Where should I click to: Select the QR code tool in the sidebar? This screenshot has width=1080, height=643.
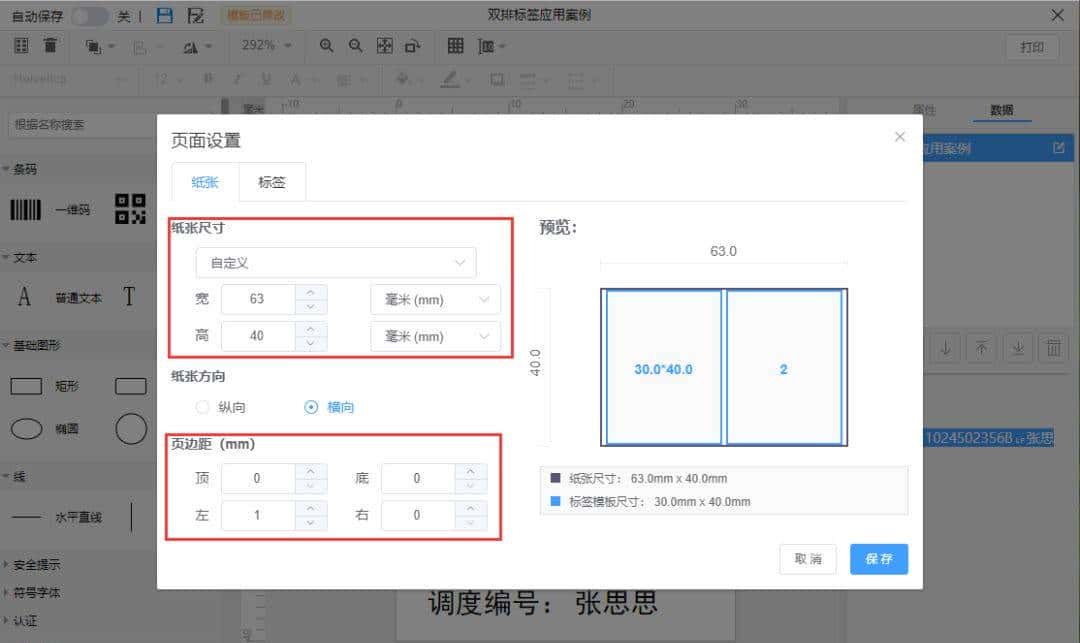tap(130, 209)
